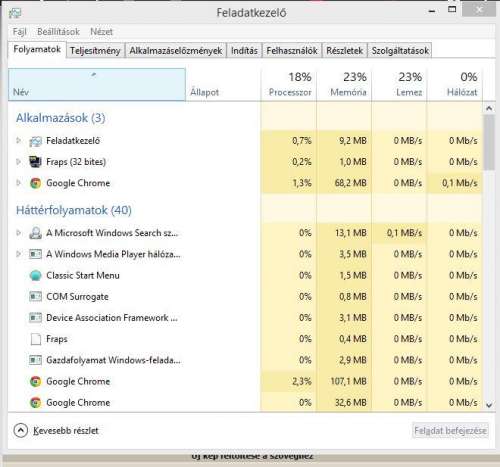This screenshot has height=467, width=500.
Task: Select the Classic Start Menu row name
Action: 83,276
